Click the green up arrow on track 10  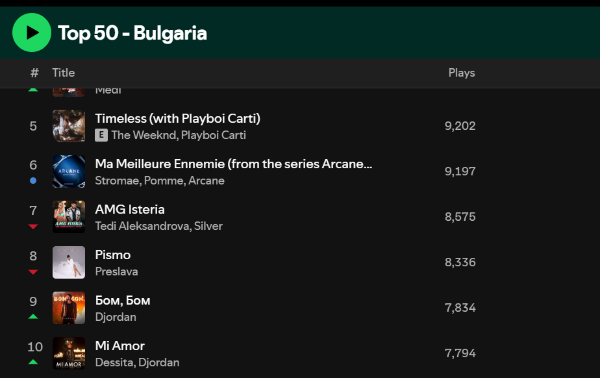click(33, 362)
